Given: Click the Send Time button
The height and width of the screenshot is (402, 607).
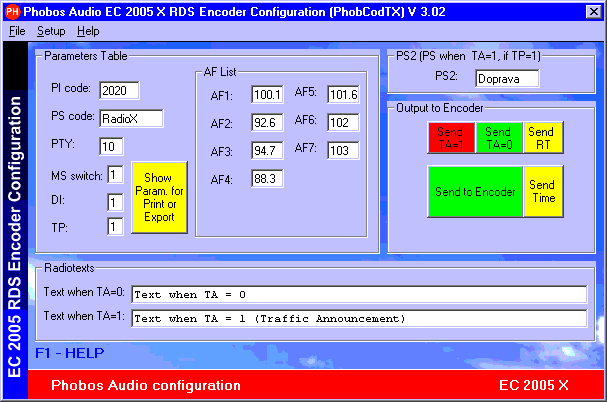Looking at the screenshot, I should [x=543, y=191].
